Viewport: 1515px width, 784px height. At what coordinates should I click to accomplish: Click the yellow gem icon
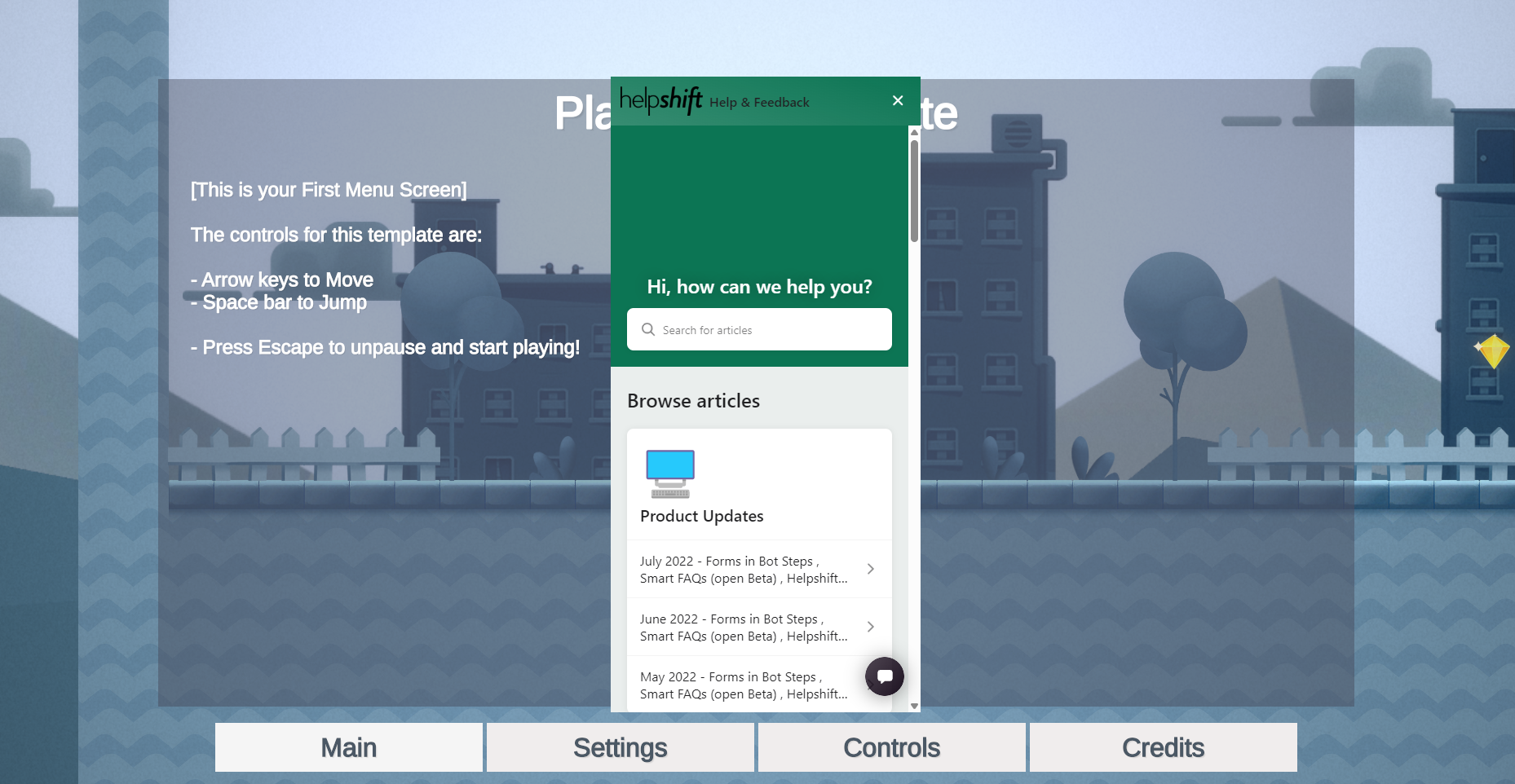pyautogui.click(x=1493, y=351)
